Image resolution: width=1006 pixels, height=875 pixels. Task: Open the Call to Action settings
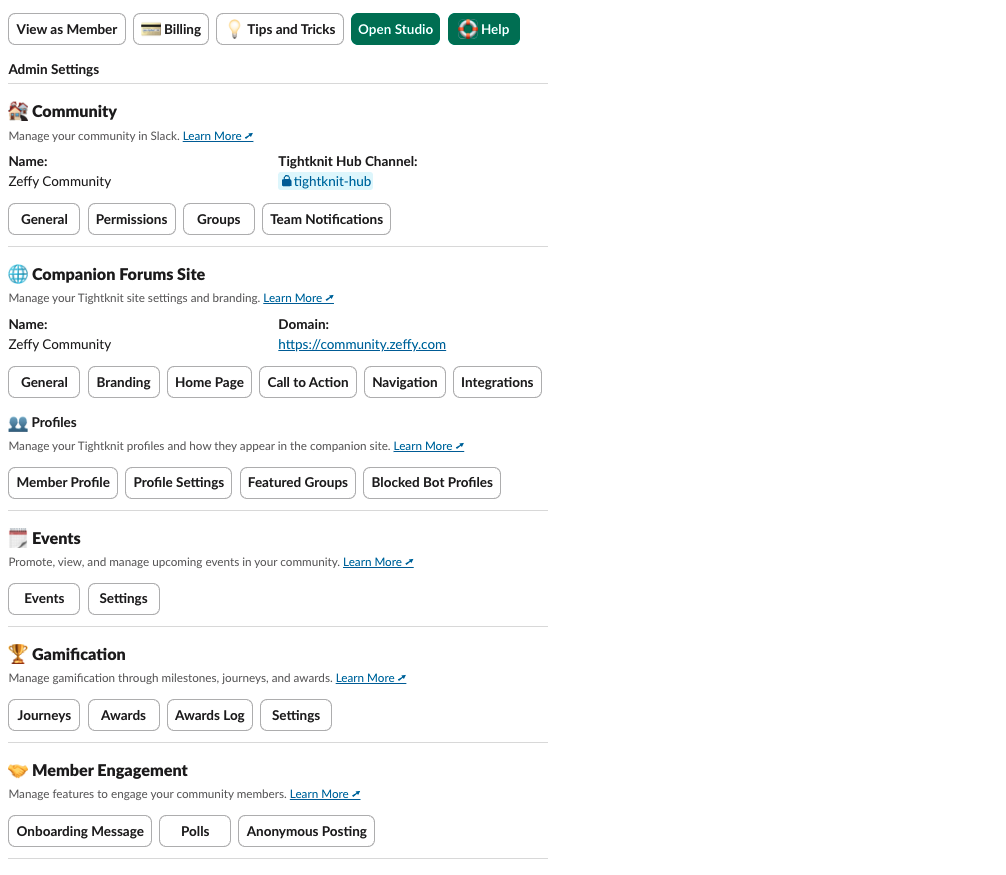[307, 382]
